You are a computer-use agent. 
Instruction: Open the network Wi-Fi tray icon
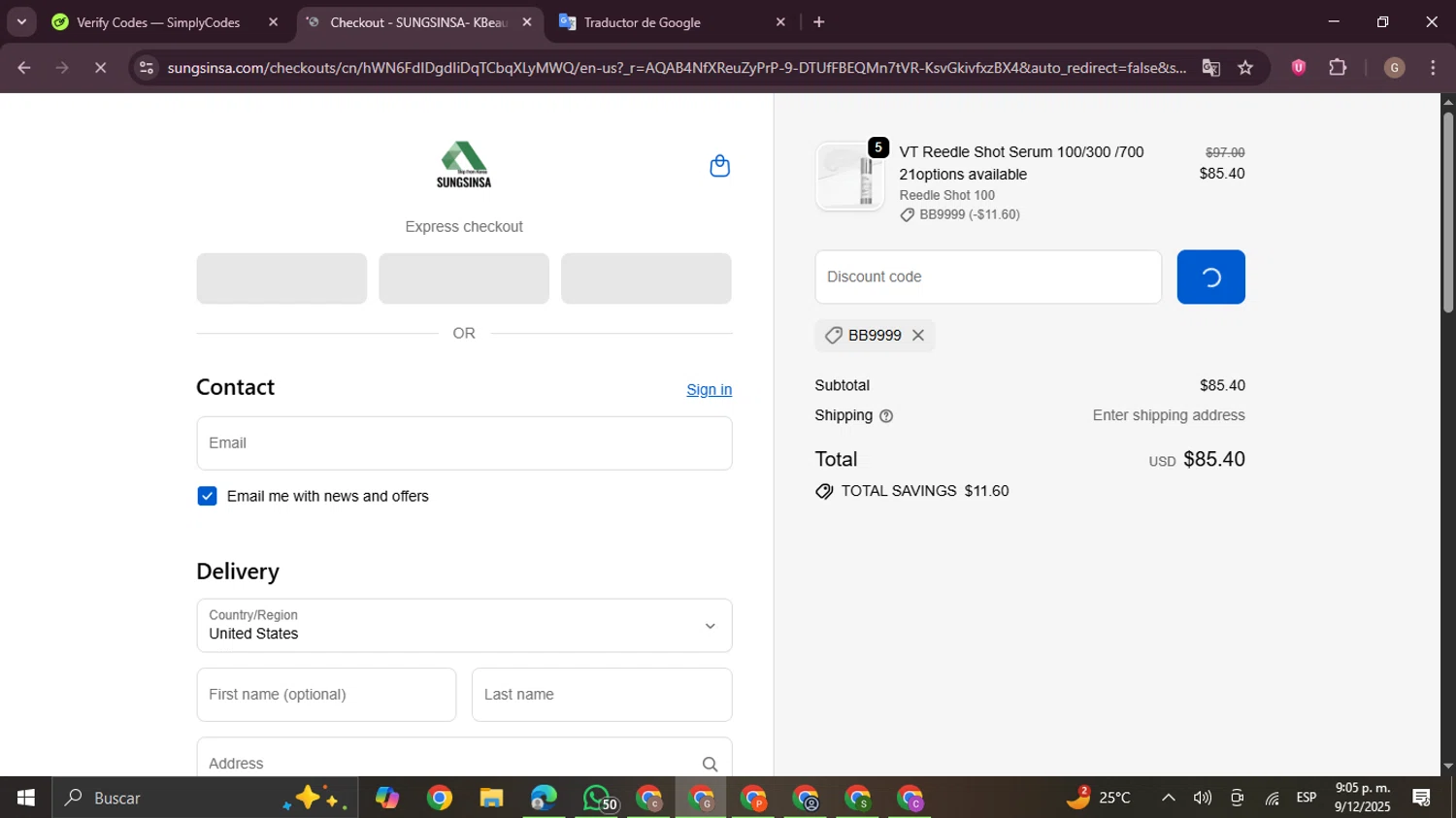[1272, 798]
